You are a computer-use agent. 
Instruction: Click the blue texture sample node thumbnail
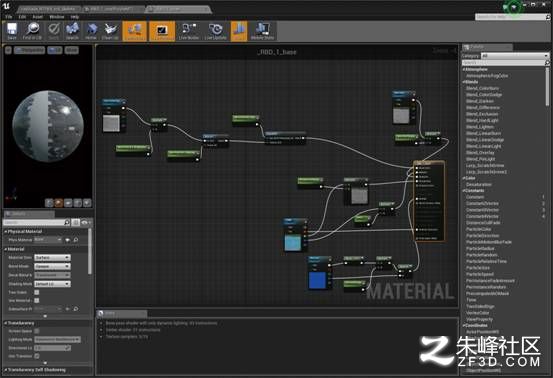tap(317, 280)
